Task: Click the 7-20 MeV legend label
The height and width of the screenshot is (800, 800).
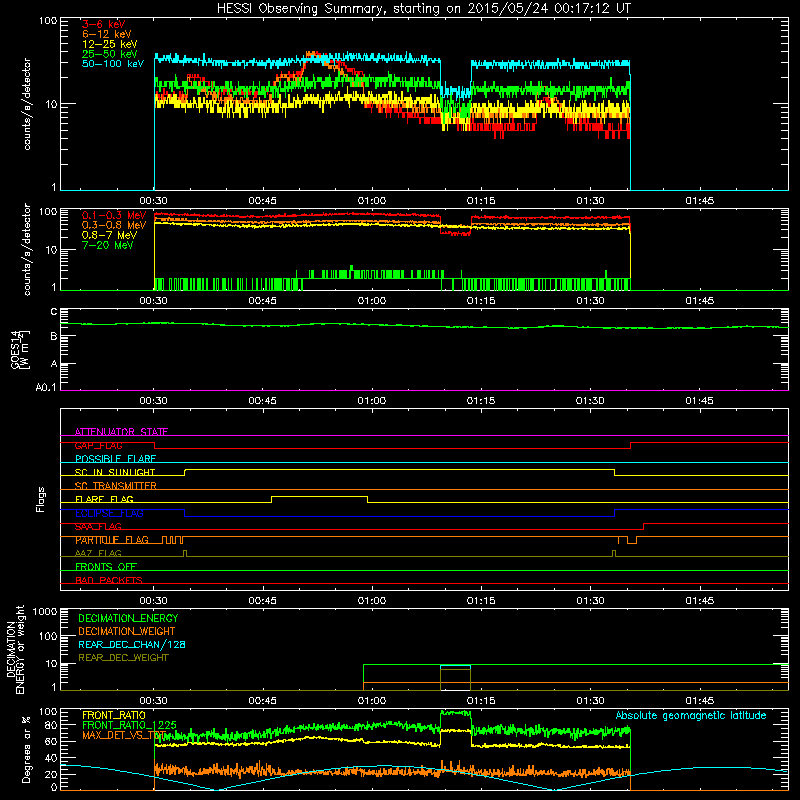Action: (x=107, y=245)
